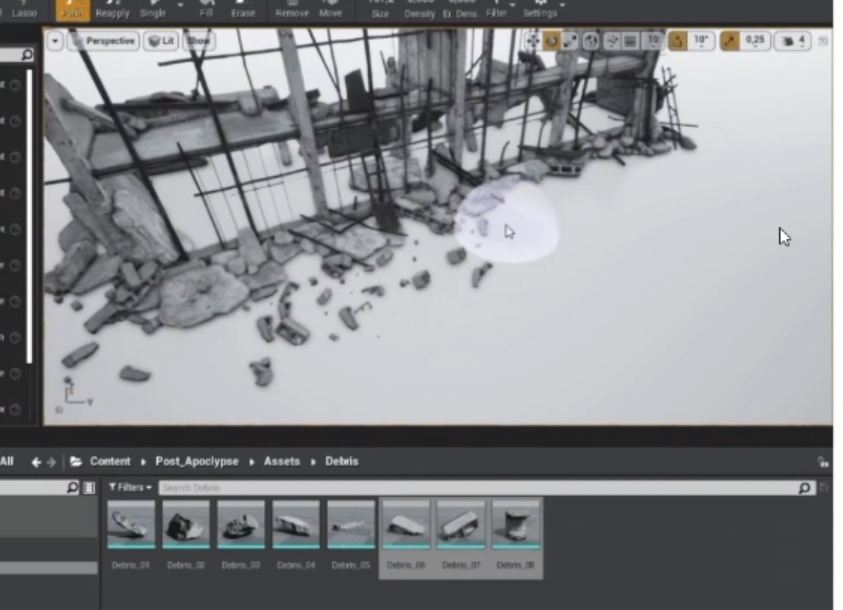The image size is (843, 610).
Task: Toggle scale snapping in viewport toolbar
Action: point(730,41)
